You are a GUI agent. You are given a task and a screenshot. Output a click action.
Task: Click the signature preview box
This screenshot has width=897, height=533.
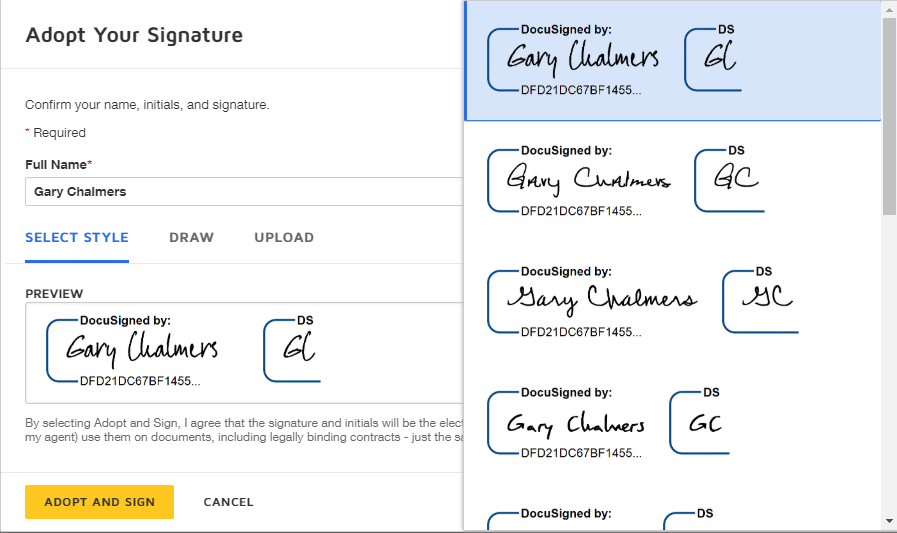pos(244,353)
